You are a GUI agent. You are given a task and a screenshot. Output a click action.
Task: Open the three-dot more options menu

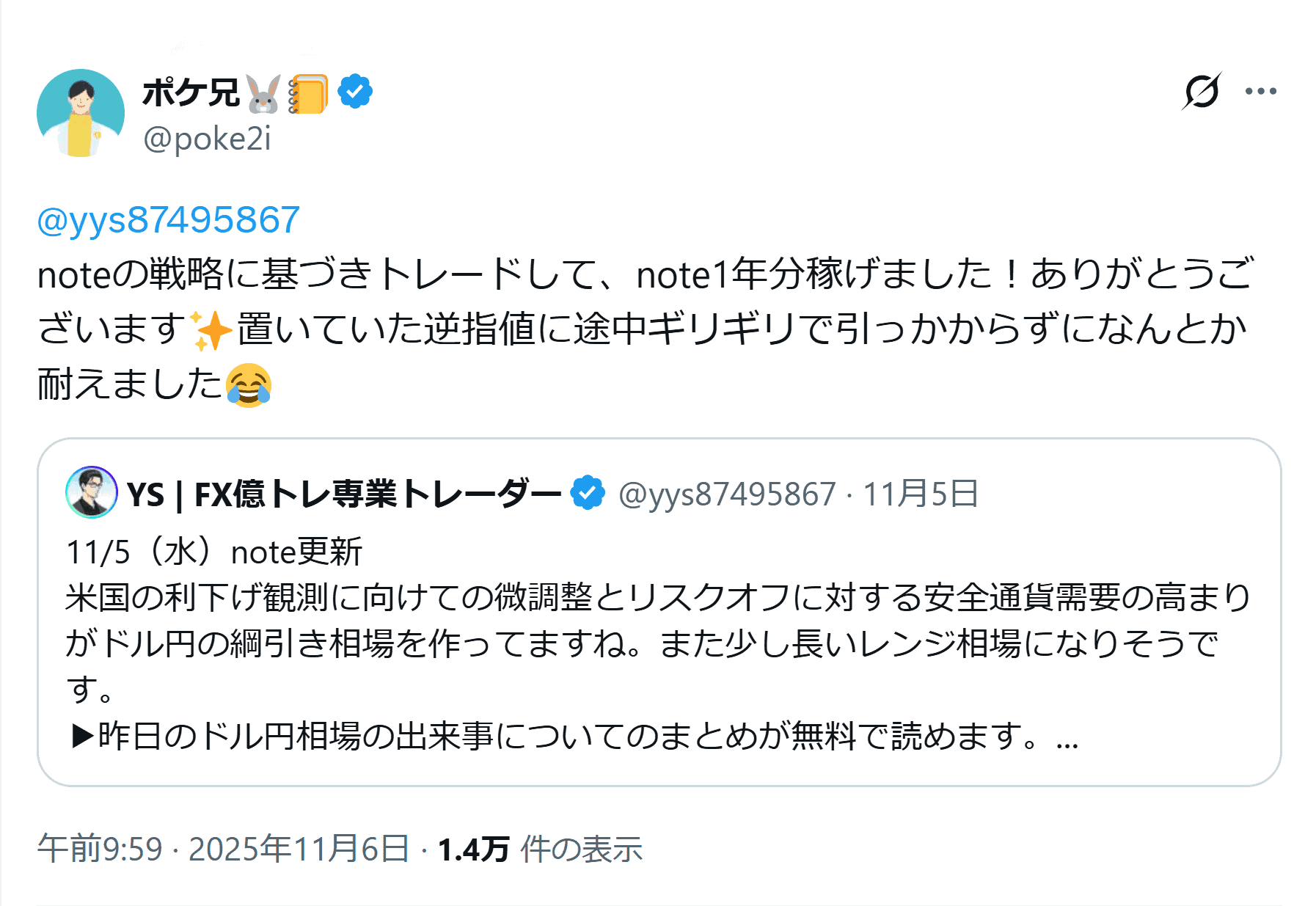pyautogui.click(x=1260, y=92)
